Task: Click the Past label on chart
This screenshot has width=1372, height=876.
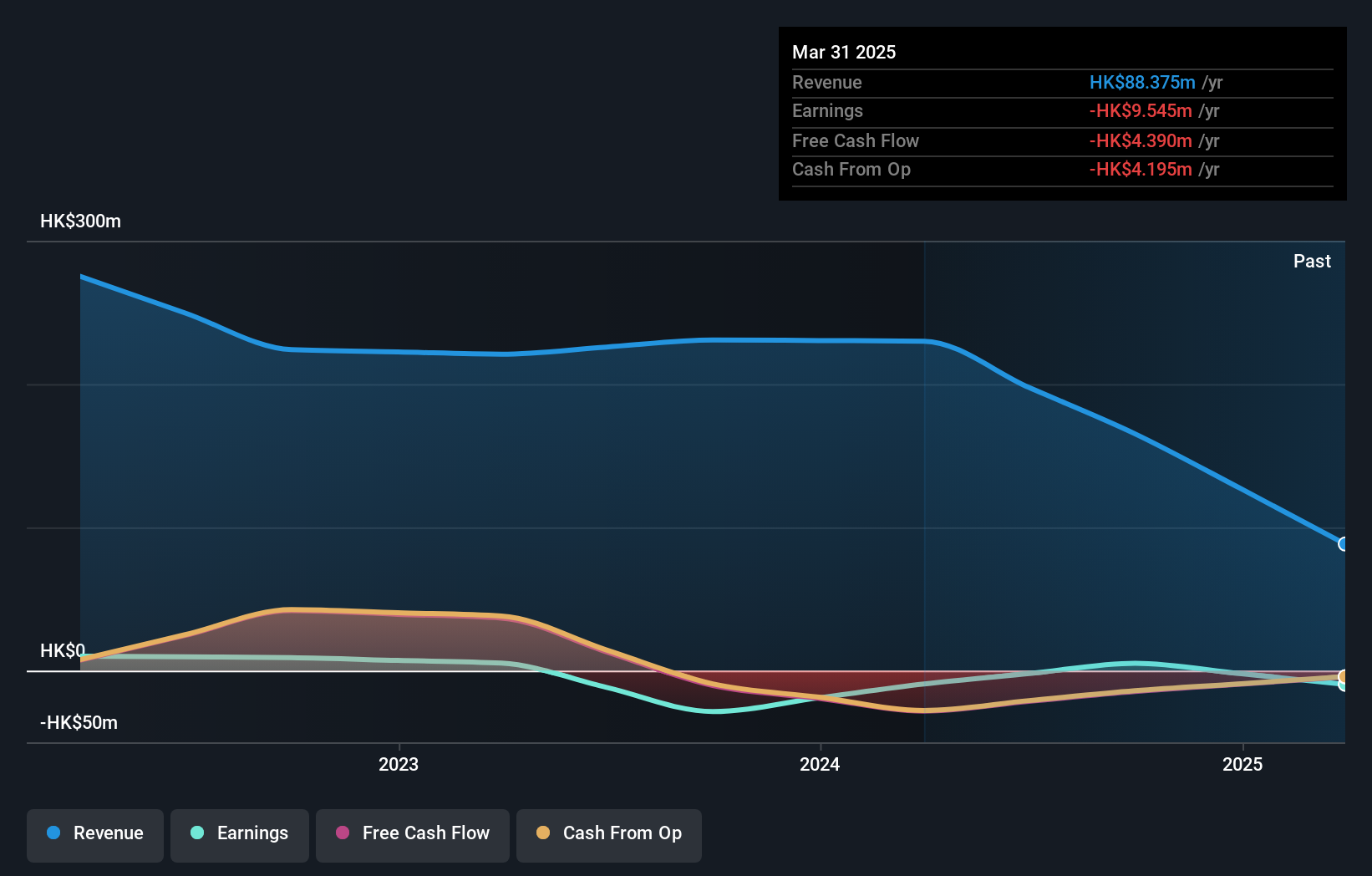Action: pos(1312,261)
